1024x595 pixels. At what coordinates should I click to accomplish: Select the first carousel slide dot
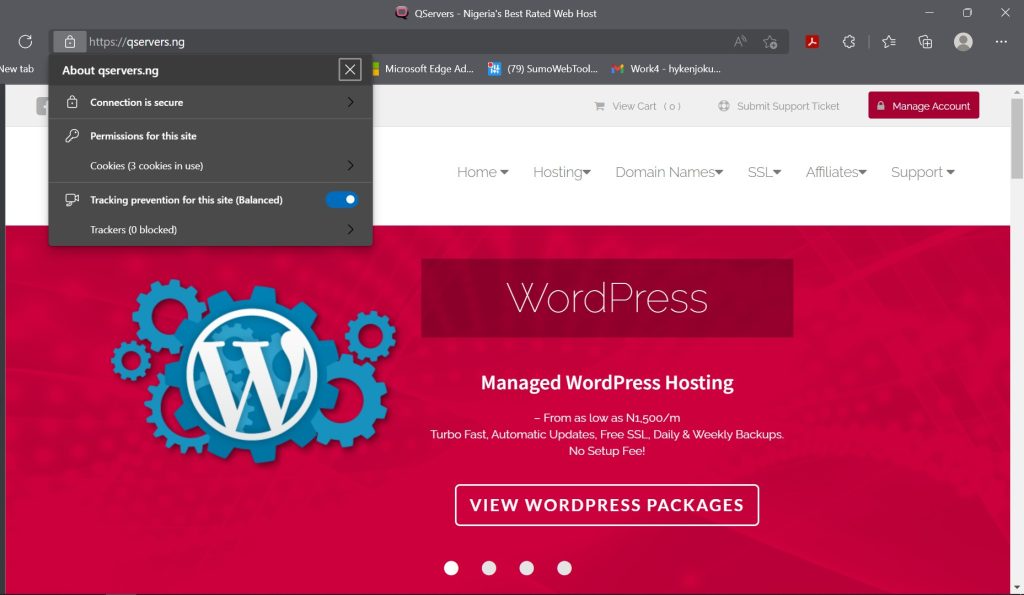pos(451,568)
